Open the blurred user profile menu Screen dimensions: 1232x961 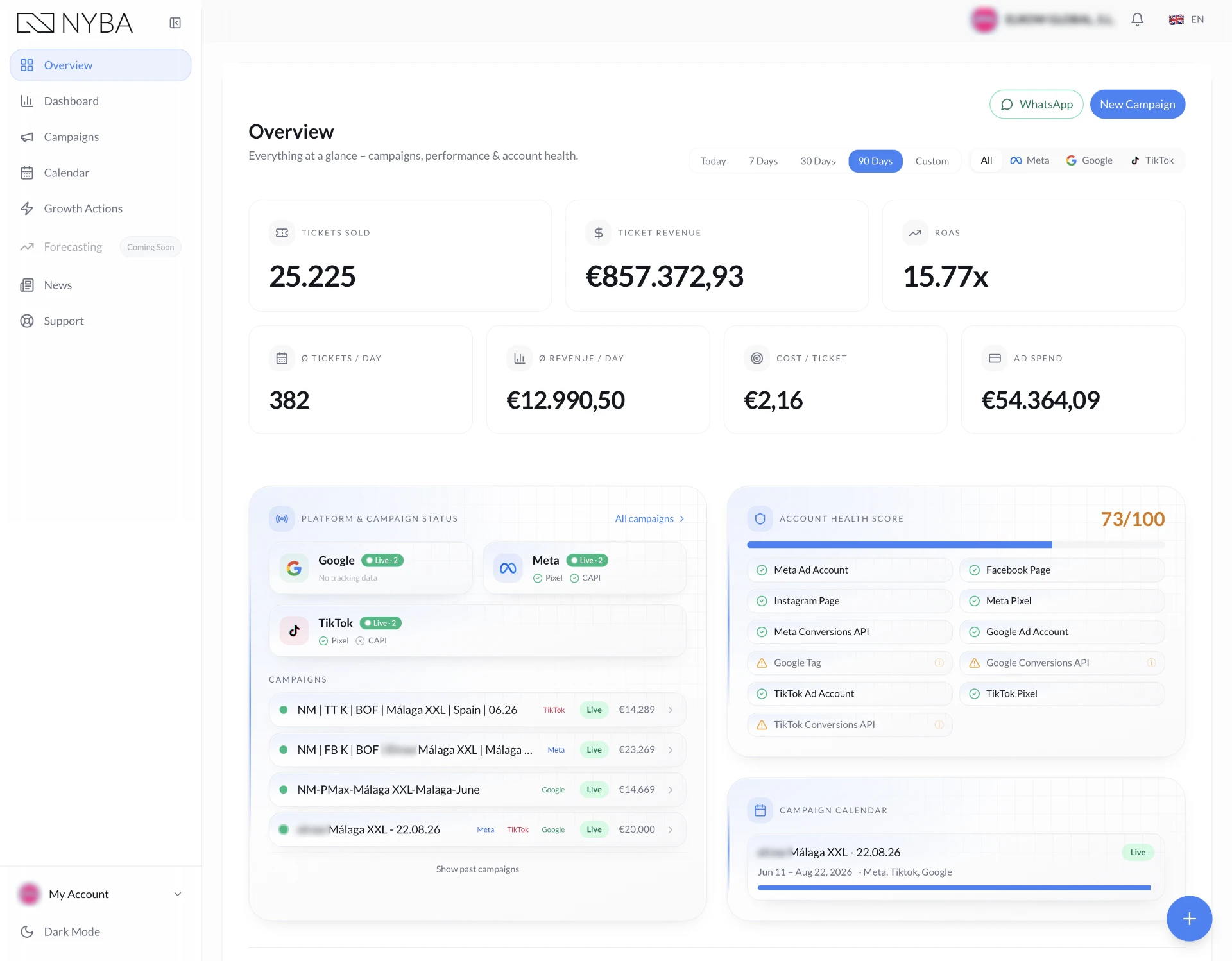pyautogui.click(x=1043, y=20)
